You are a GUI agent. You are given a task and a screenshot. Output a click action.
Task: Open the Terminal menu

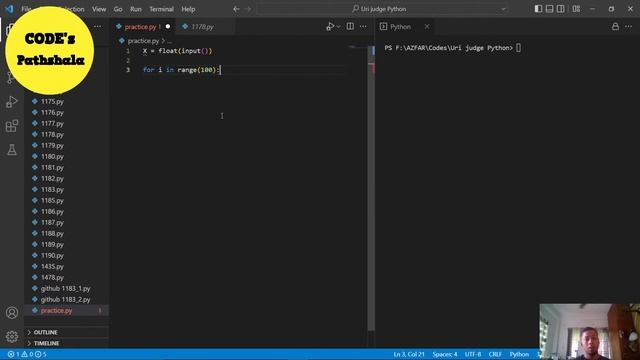[161, 9]
